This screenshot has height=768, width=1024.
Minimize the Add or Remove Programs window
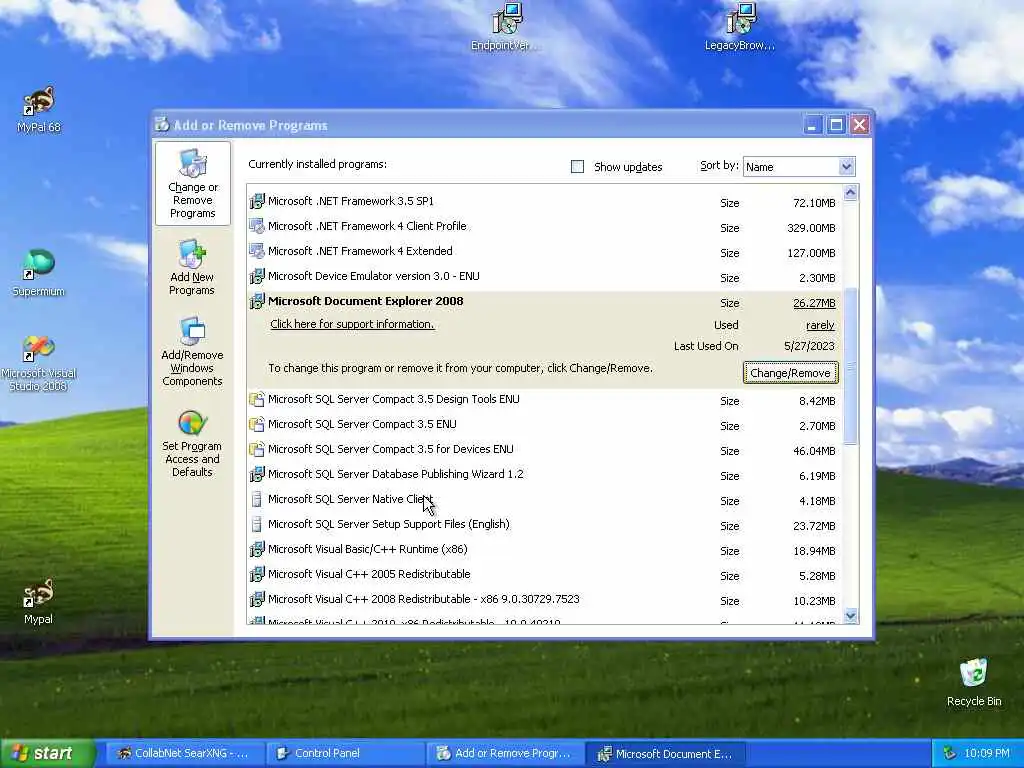tap(812, 125)
